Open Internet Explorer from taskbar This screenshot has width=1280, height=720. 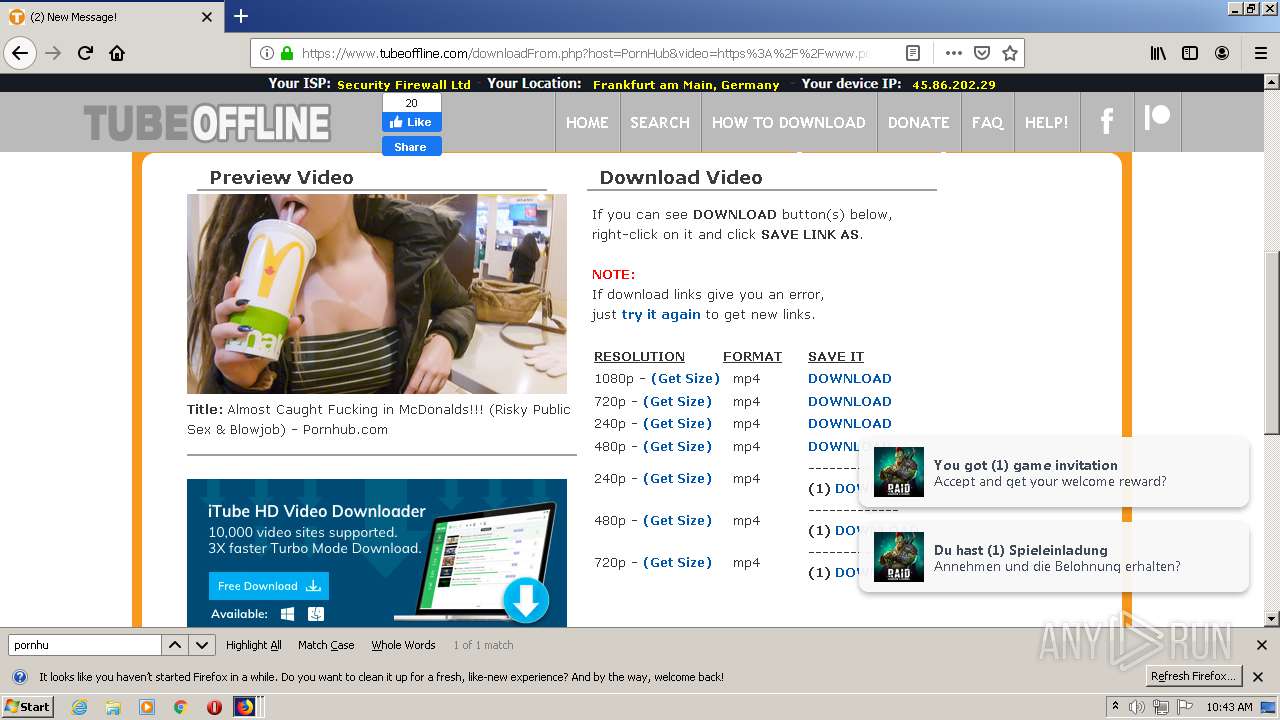(x=80, y=707)
